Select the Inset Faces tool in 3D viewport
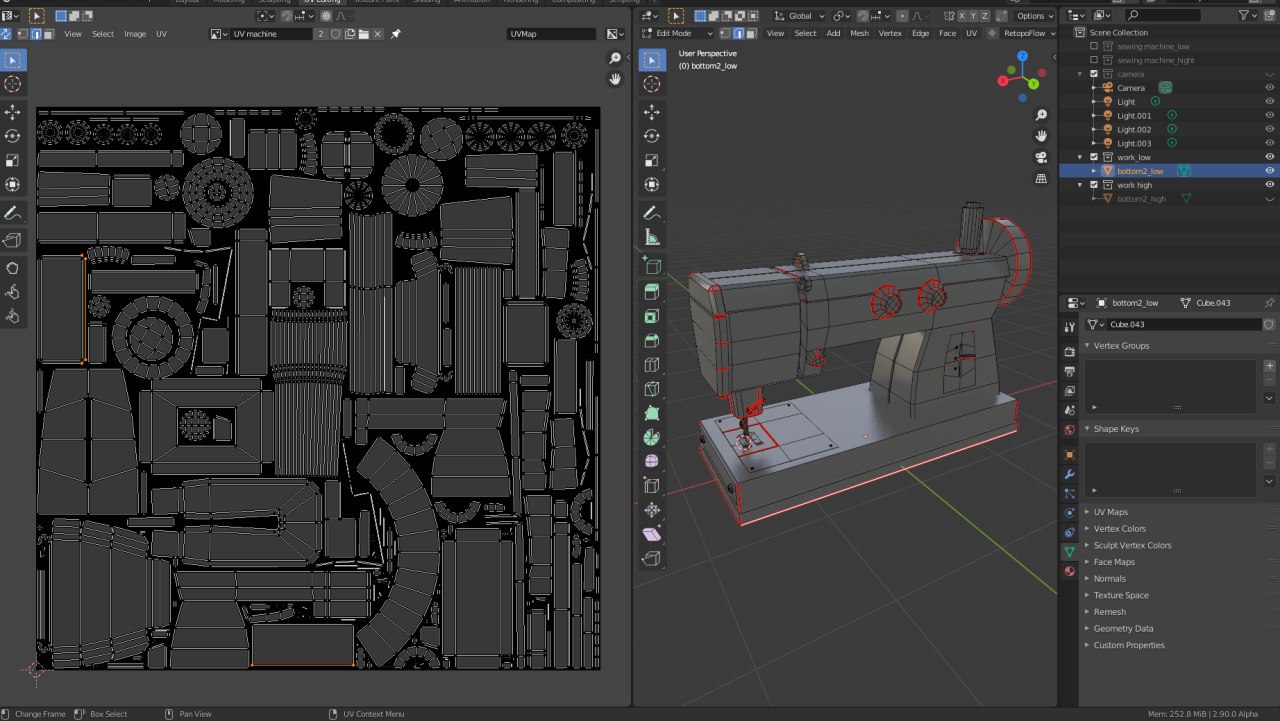The width and height of the screenshot is (1280, 721). tap(652, 317)
